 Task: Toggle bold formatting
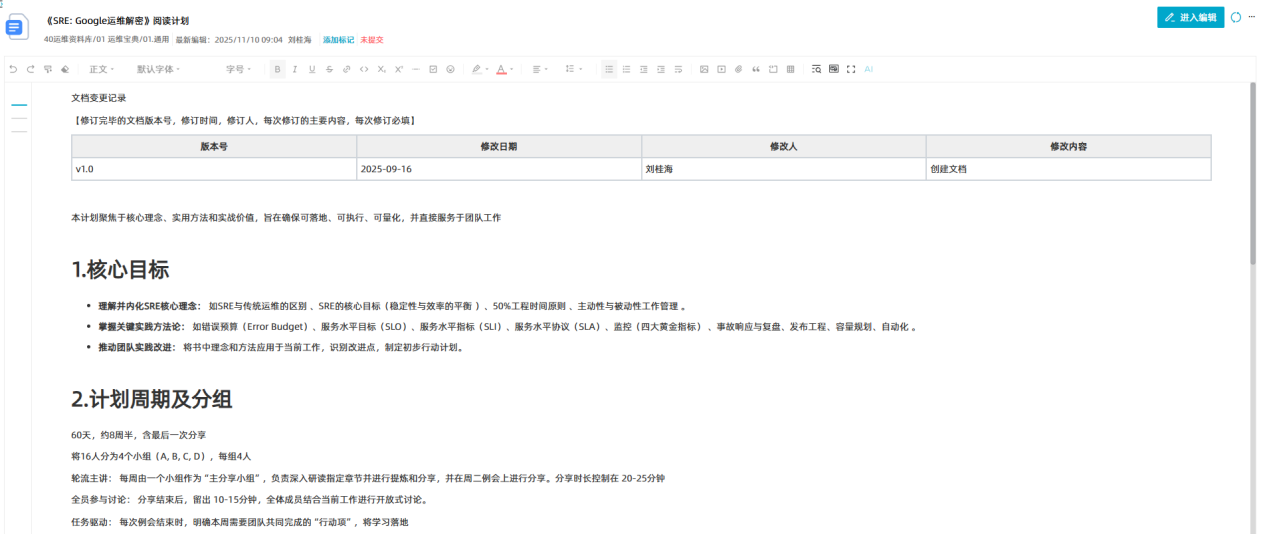click(x=278, y=69)
